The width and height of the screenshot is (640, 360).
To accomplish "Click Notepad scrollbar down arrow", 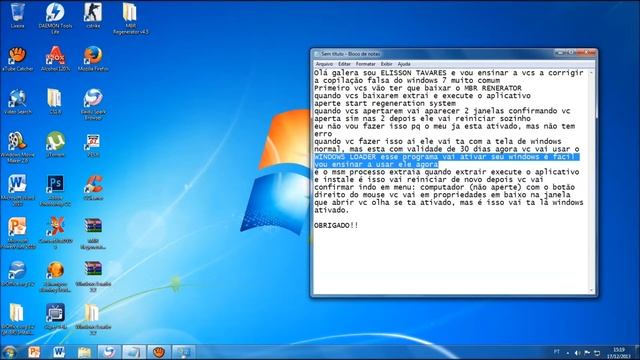I will tap(591, 290).
